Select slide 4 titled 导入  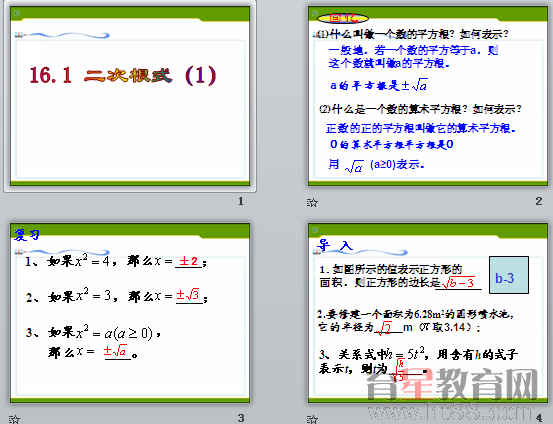[x=428, y=313]
